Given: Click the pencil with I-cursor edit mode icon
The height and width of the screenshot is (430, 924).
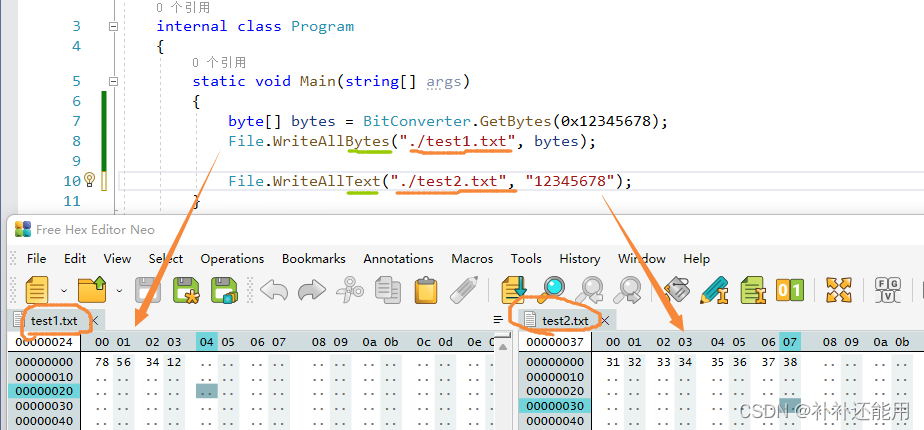Looking at the screenshot, I should pyautogui.click(x=715, y=290).
